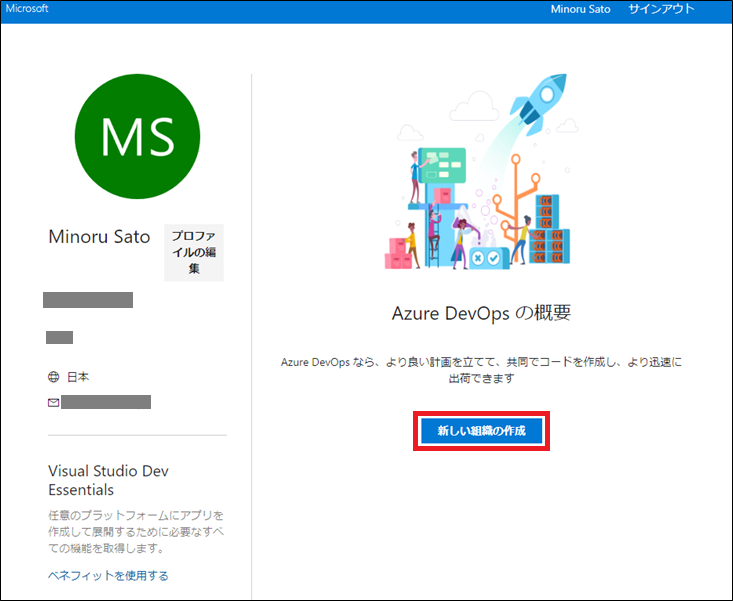Viewport: 733px width, 601px height.
Task: Click the Azure DevOps description paragraph
Action: (481, 370)
